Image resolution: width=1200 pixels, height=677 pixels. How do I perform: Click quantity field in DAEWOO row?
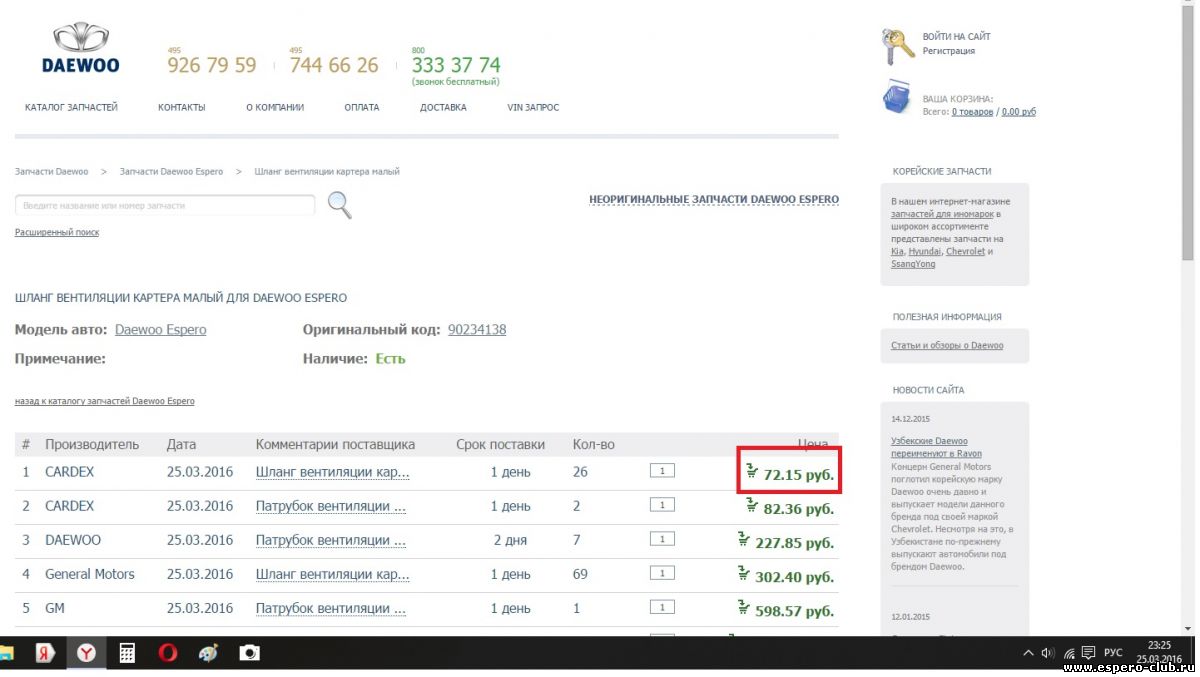662,539
